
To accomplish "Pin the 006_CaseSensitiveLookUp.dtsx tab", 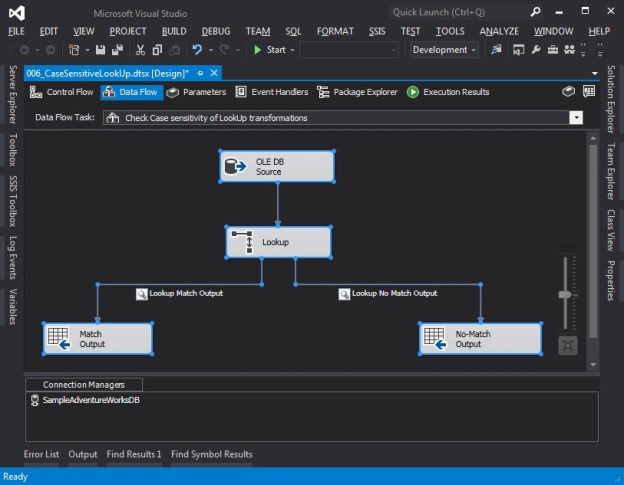I will pos(200,73).
